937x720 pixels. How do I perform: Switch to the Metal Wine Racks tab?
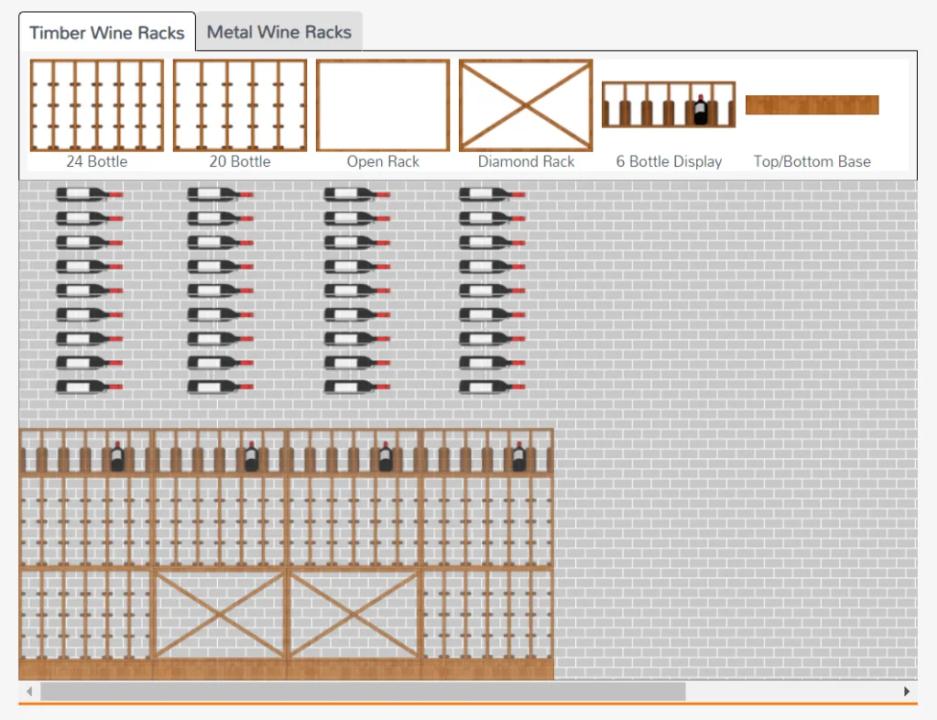click(x=279, y=32)
